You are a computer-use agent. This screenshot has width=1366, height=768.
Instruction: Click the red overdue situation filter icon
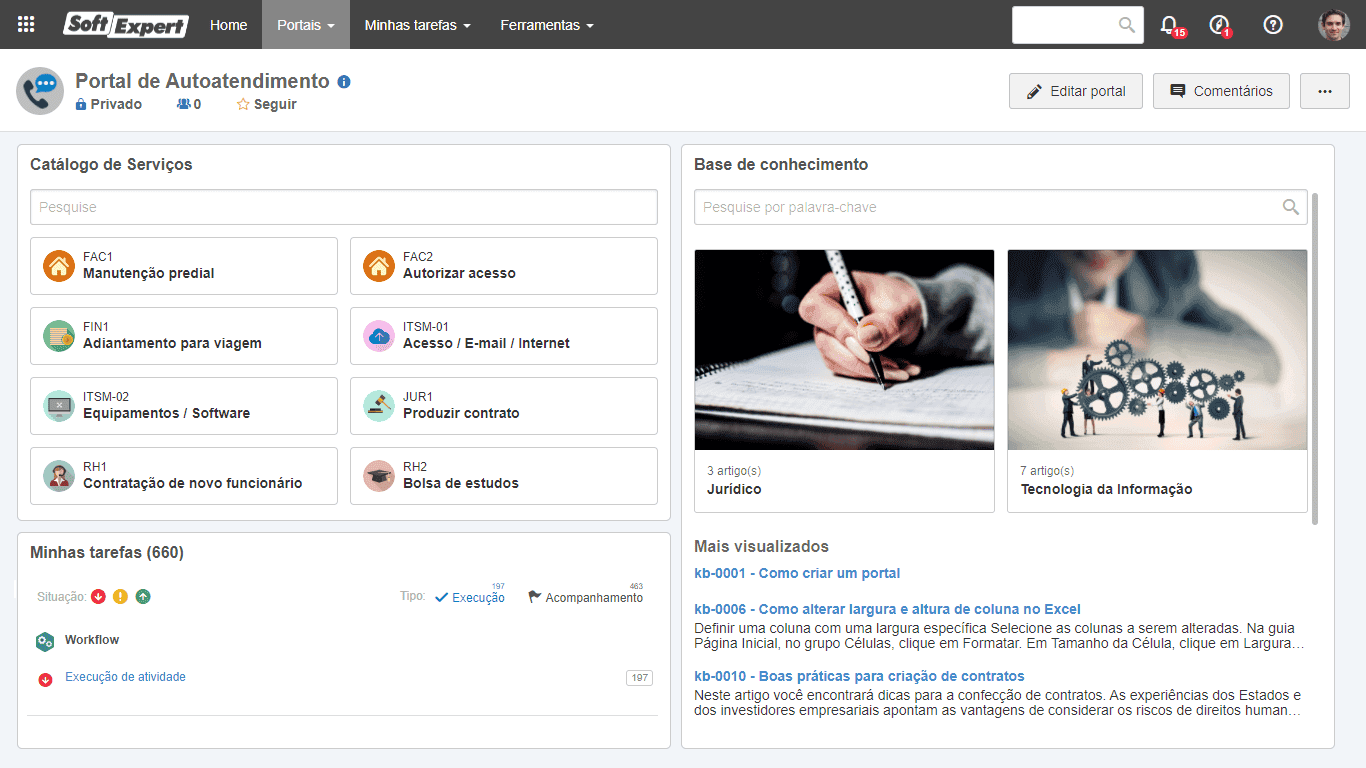click(98, 597)
